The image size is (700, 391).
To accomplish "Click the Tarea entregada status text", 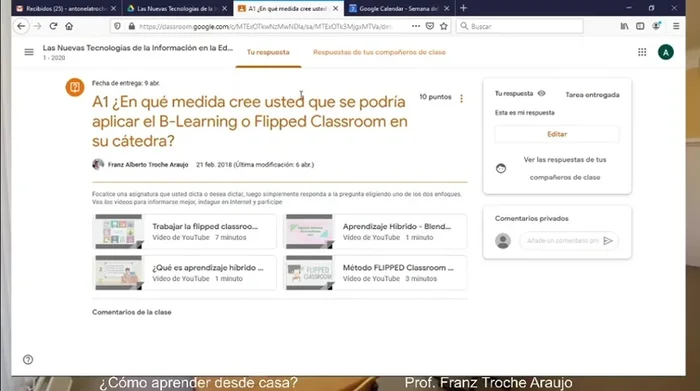I will [592, 95].
